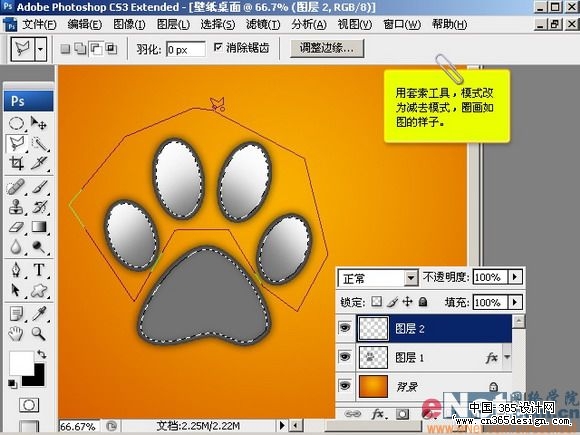Toggle the 消除锯齿 anti-alias checkbox
Viewport: 580px width, 435px height.
(218, 47)
